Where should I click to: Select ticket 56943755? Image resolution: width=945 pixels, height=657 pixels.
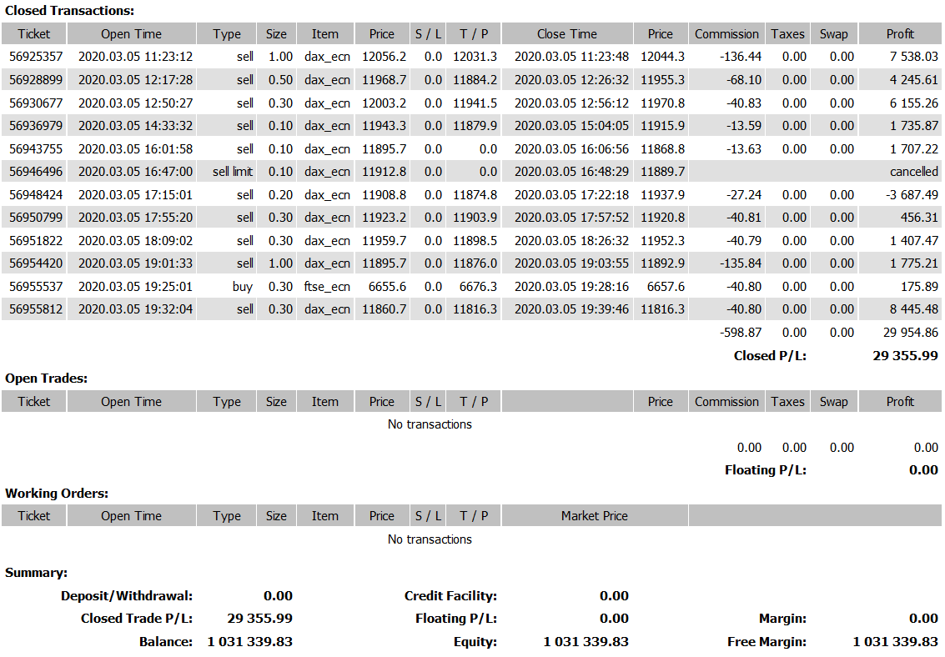click(36, 149)
